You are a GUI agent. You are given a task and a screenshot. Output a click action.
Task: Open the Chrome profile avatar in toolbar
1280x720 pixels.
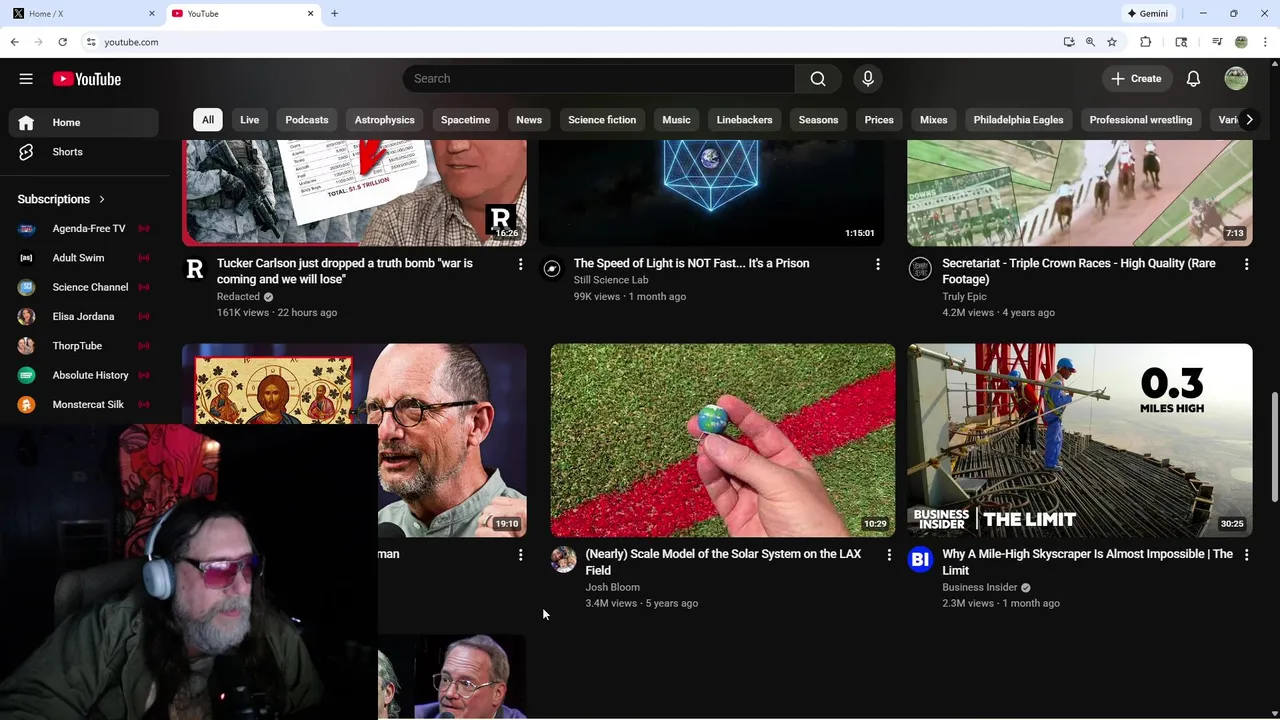pos(1241,42)
